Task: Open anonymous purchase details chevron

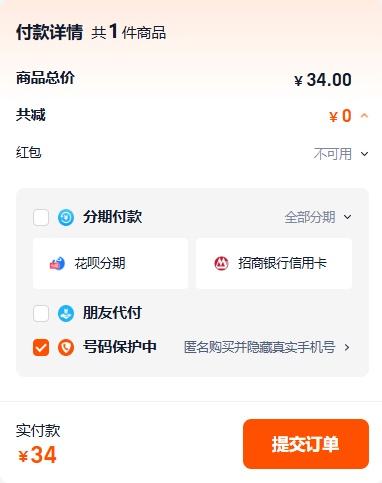Action: pyautogui.click(x=347, y=347)
